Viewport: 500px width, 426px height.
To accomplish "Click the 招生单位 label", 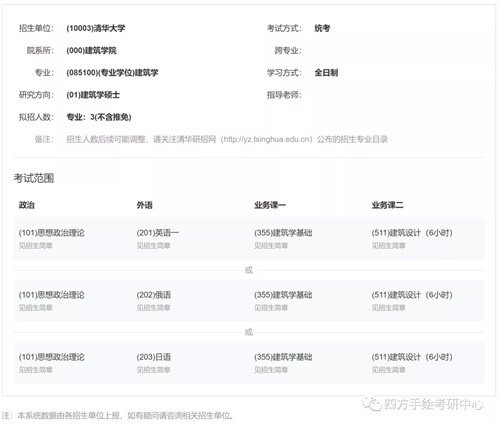I will click(36, 28).
